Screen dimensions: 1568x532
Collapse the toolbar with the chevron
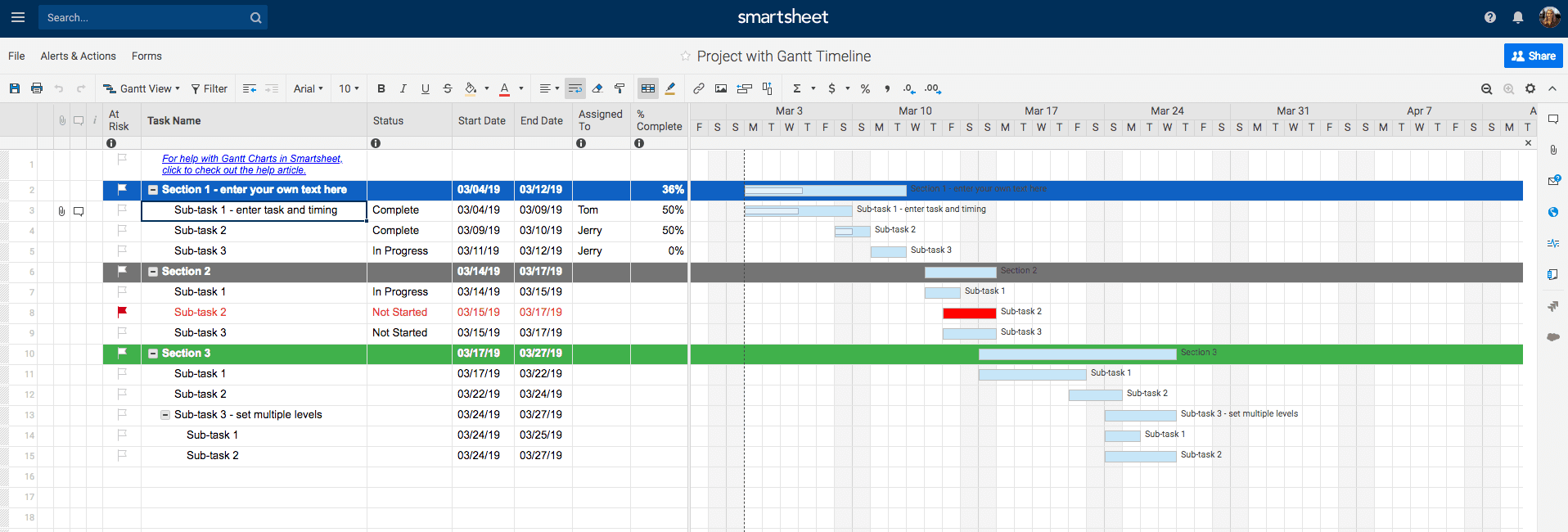tap(1552, 88)
